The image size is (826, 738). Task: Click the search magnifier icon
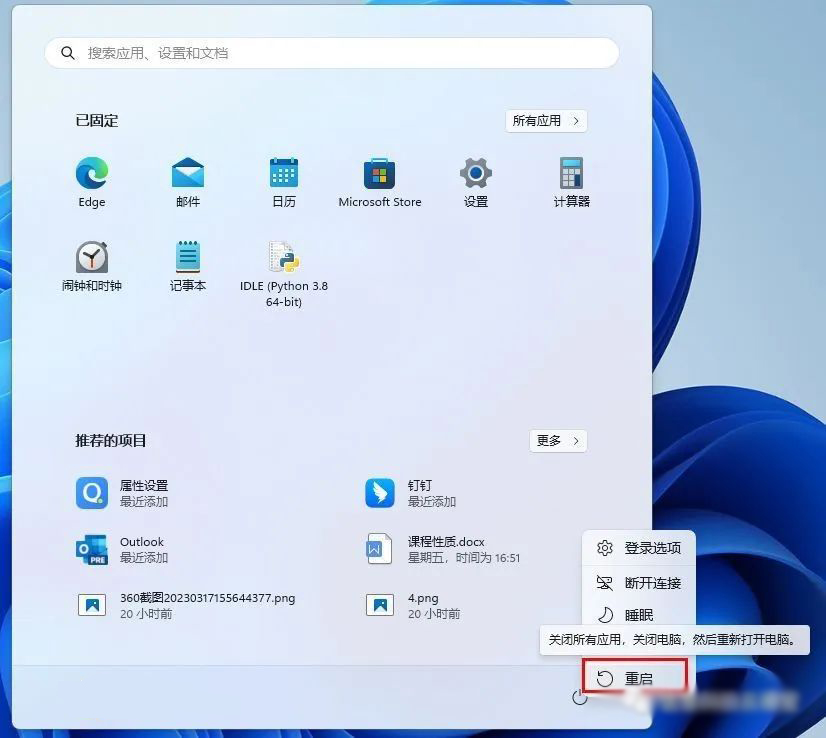click(67, 53)
